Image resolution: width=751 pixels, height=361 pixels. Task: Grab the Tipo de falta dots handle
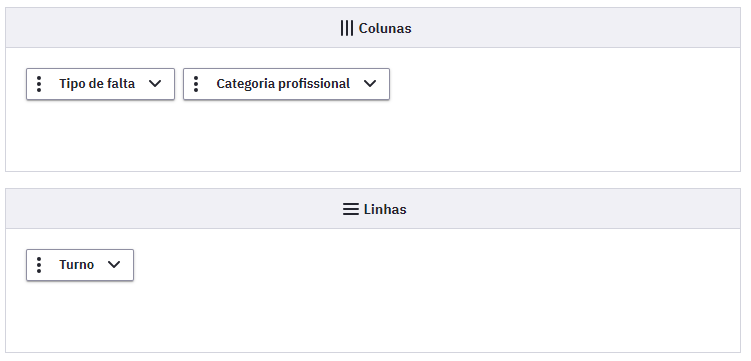39,84
